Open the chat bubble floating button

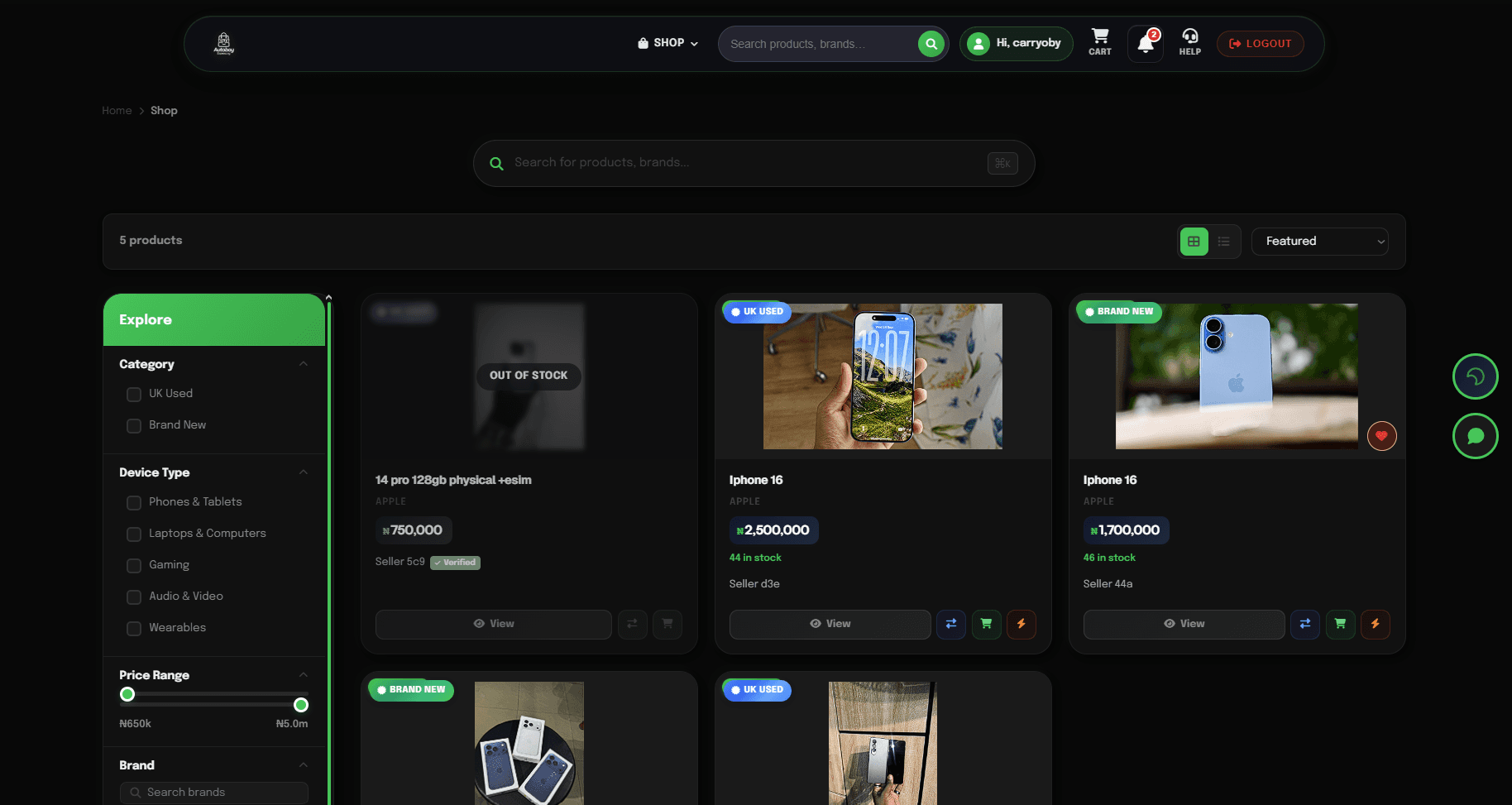tap(1476, 436)
